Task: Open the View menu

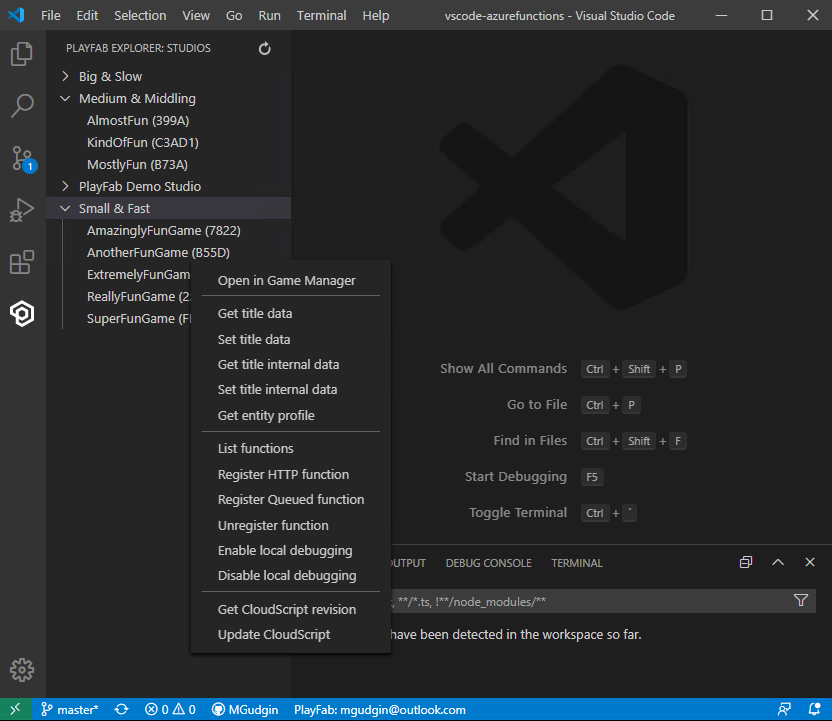Action: coord(196,15)
